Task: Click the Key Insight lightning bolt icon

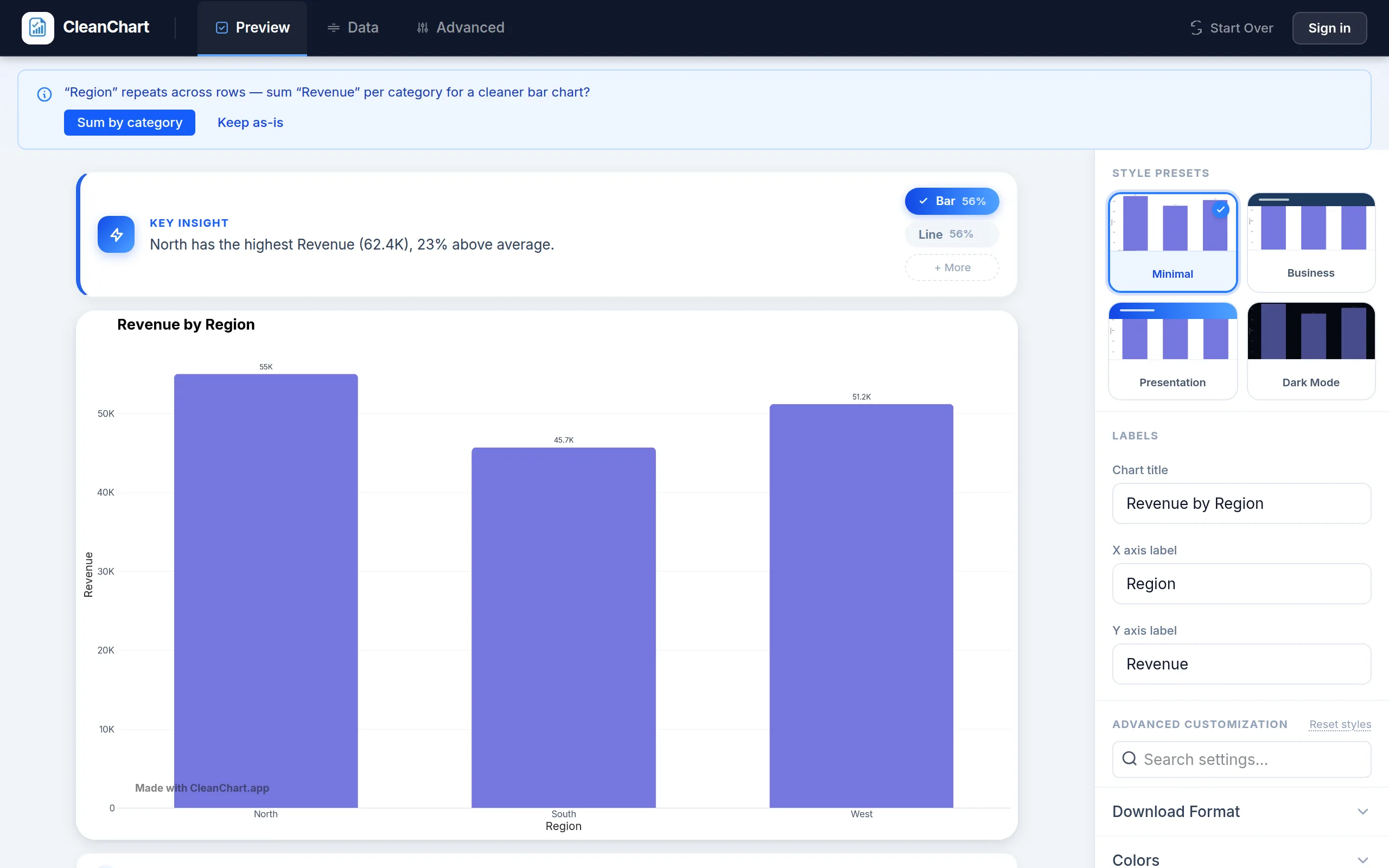Action: [116, 234]
